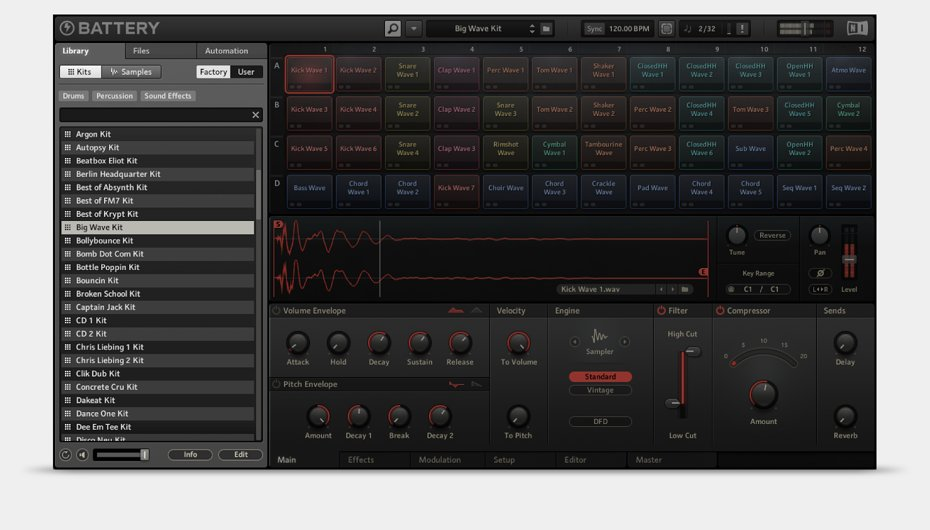The image size is (930, 530).
Task: Click the Edit button below kit list
Action: click(240, 455)
